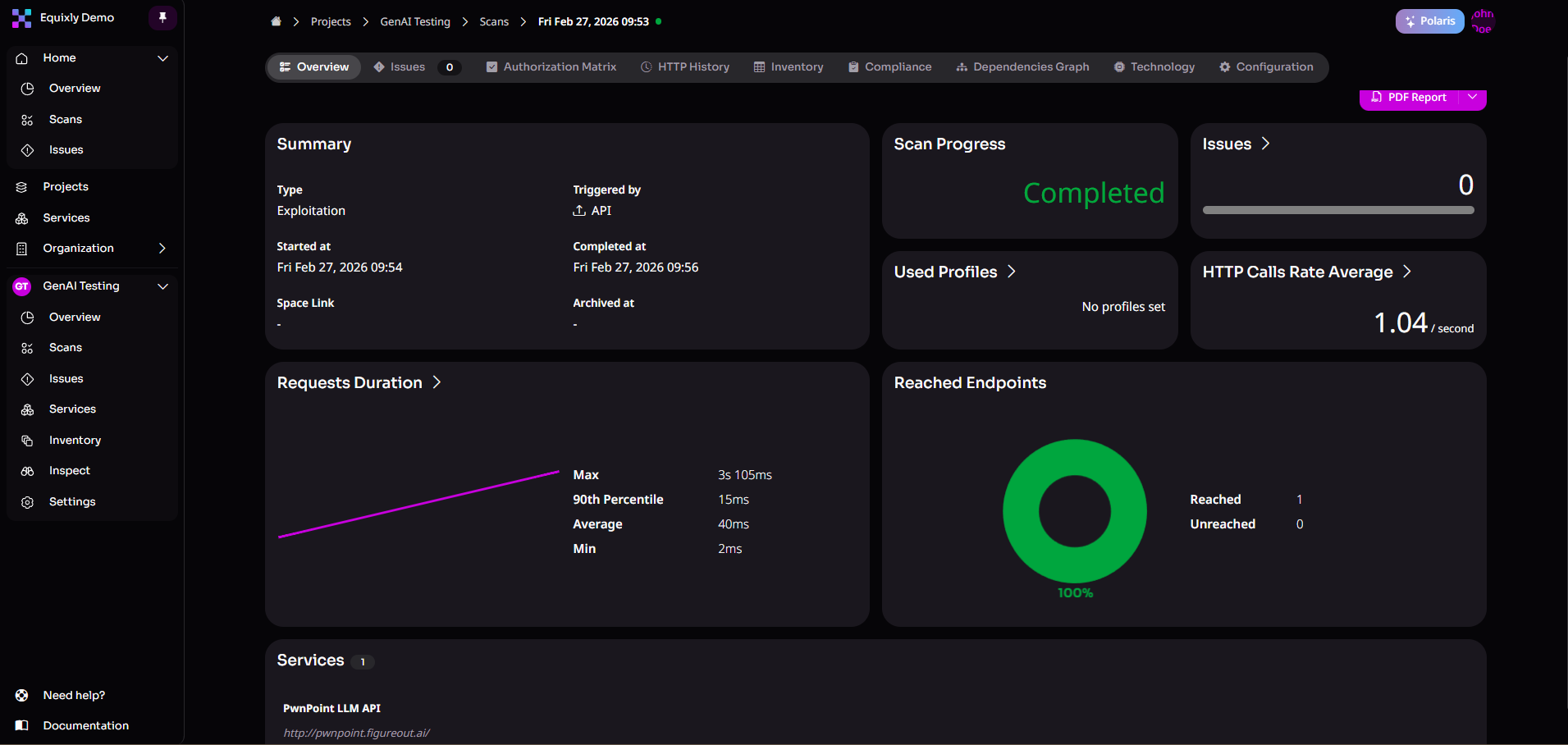Activate the Polaris assistant button

[1429, 21]
